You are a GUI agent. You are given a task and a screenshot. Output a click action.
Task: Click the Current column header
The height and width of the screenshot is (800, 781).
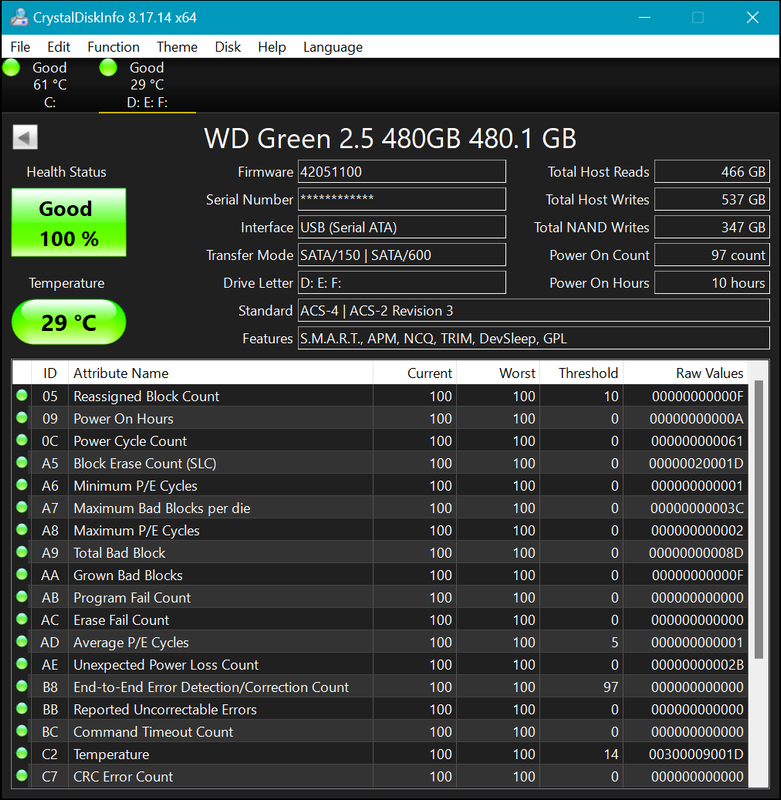pyautogui.click(x=415, y=373)
